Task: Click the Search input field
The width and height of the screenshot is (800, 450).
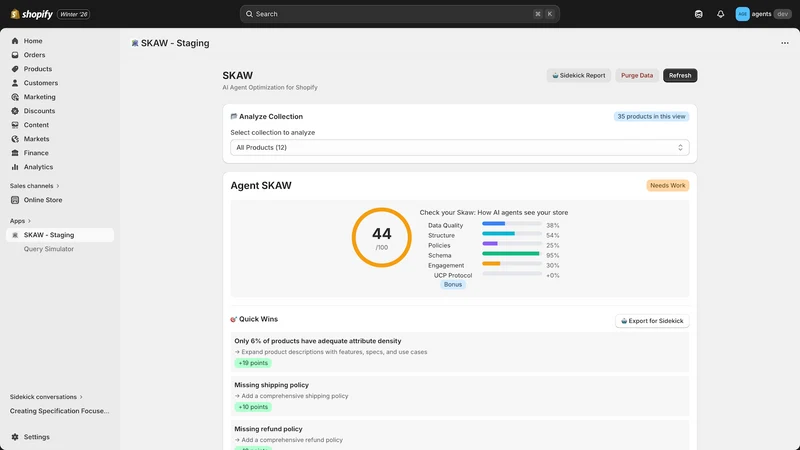Action: coord(399,14)
